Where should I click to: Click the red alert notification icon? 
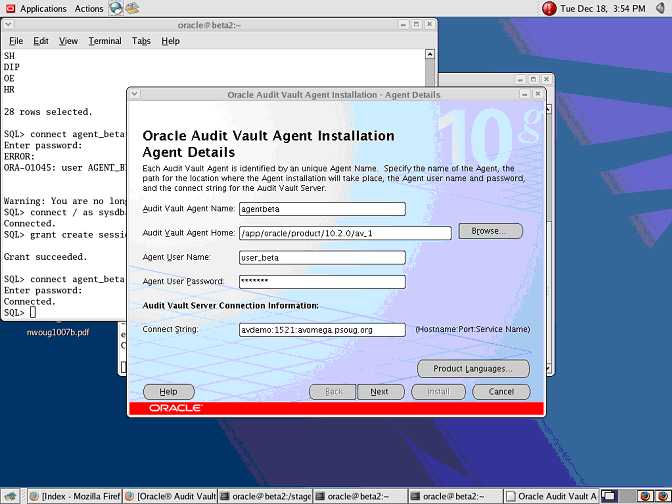549,8
